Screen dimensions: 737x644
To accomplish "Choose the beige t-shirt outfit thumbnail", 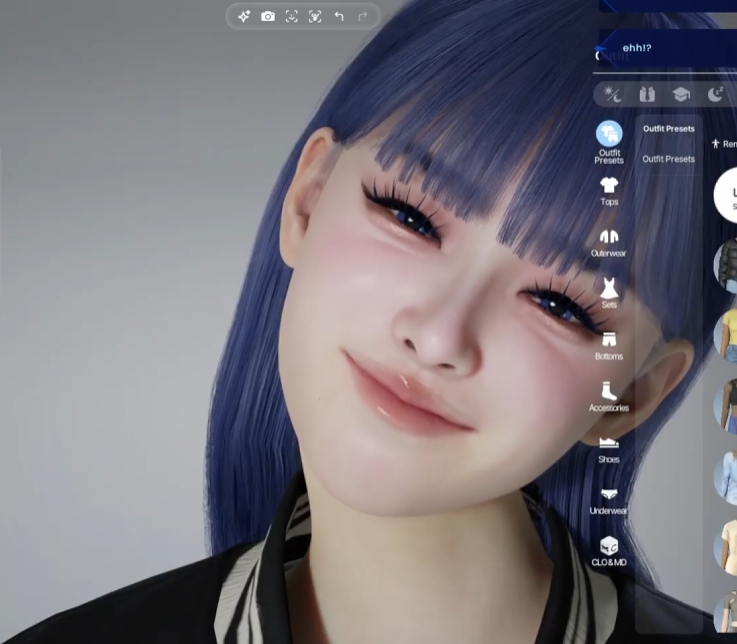I will (726, 548).
